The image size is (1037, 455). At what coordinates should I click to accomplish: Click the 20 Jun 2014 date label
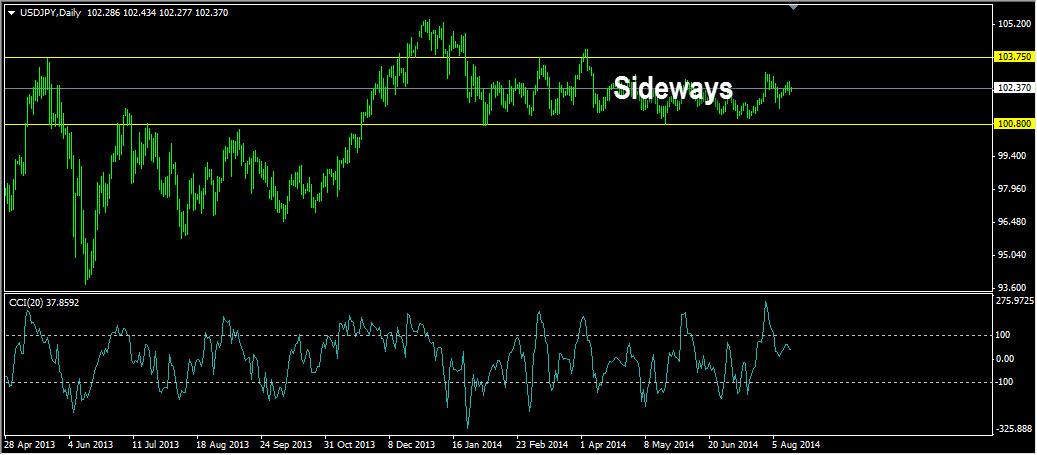(x=734, y=445)
